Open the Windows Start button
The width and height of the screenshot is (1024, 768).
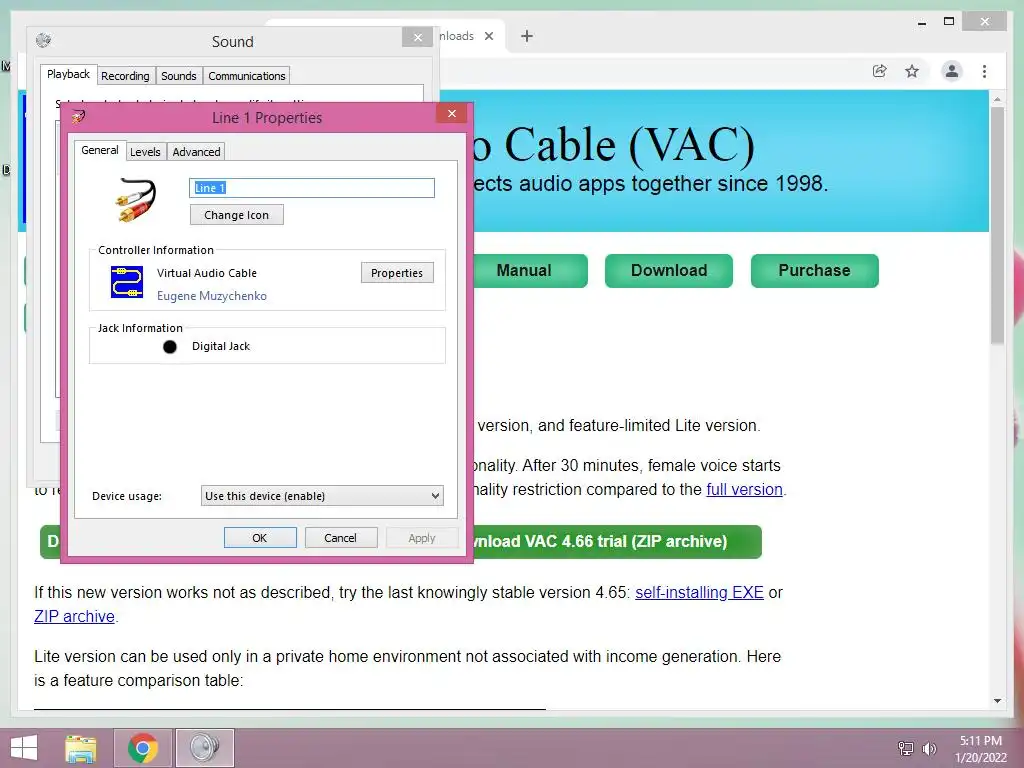24,748
